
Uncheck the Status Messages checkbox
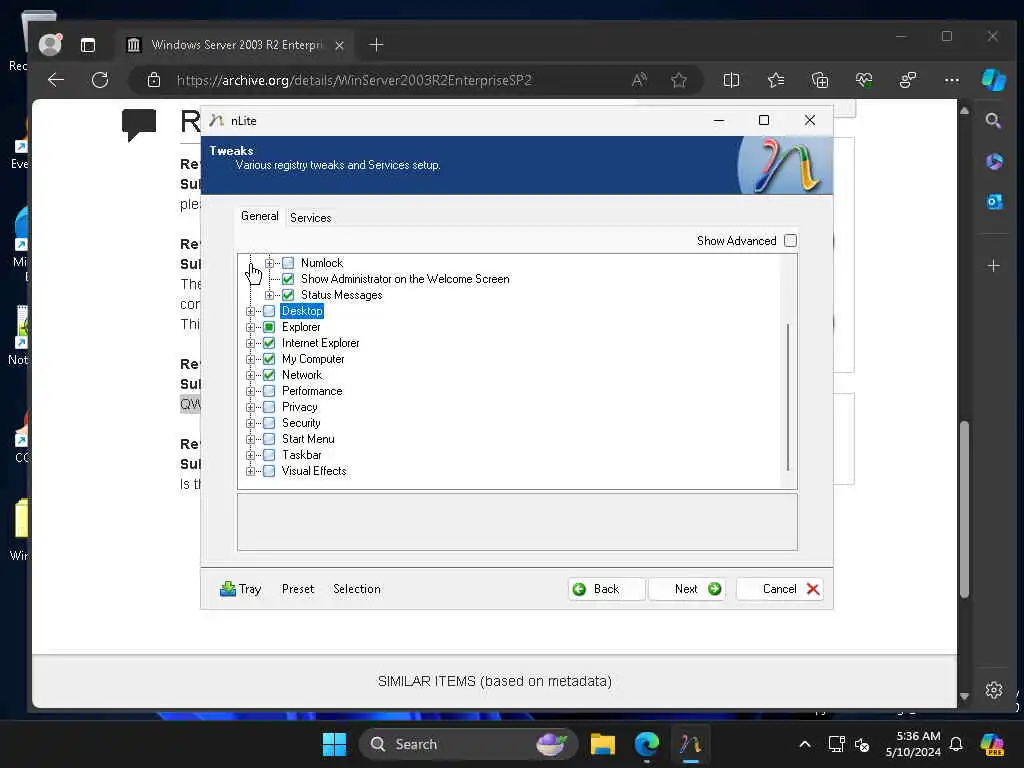pos(288,295)
